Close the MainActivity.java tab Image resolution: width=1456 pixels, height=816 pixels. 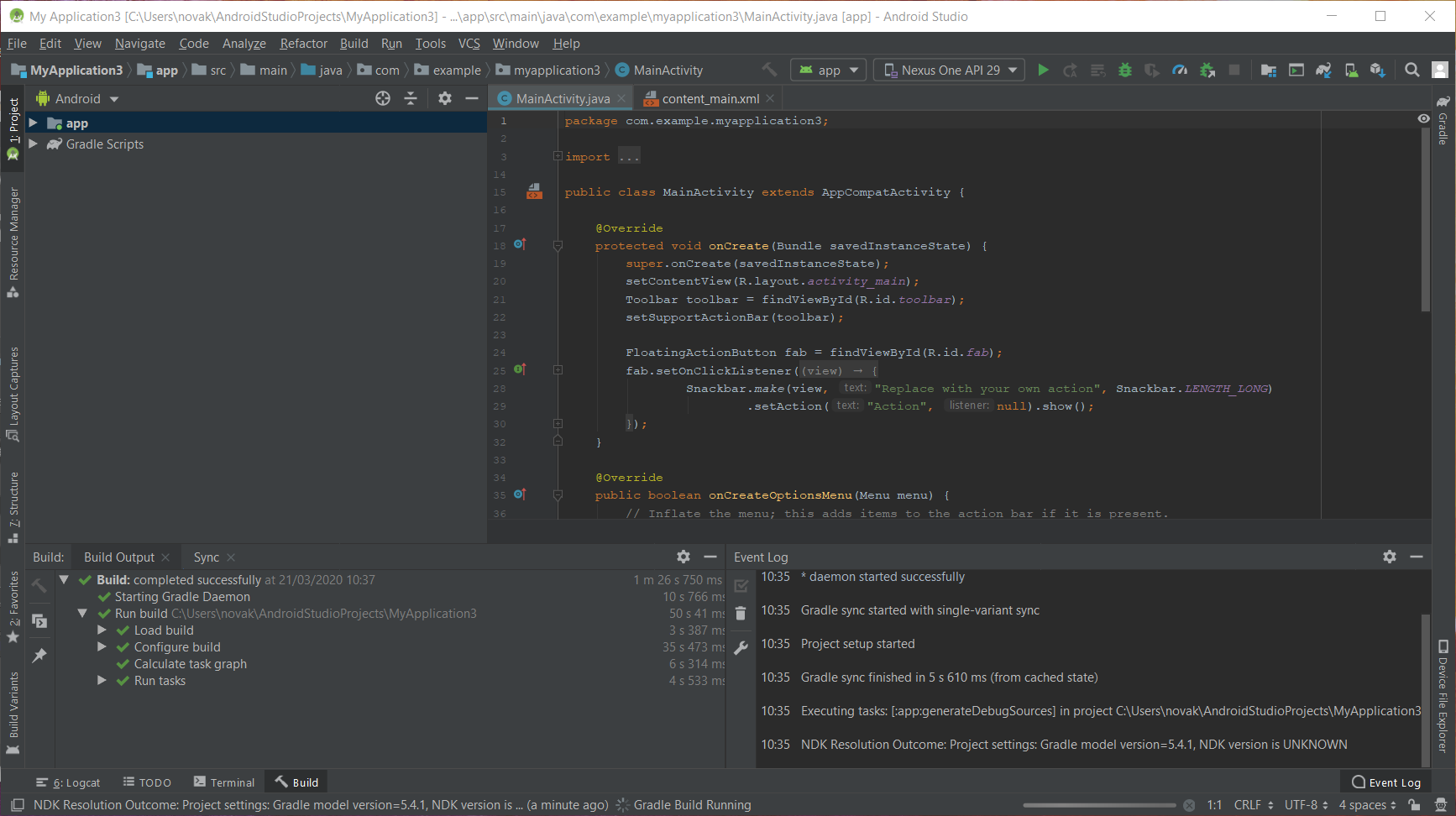click(621, 98)
